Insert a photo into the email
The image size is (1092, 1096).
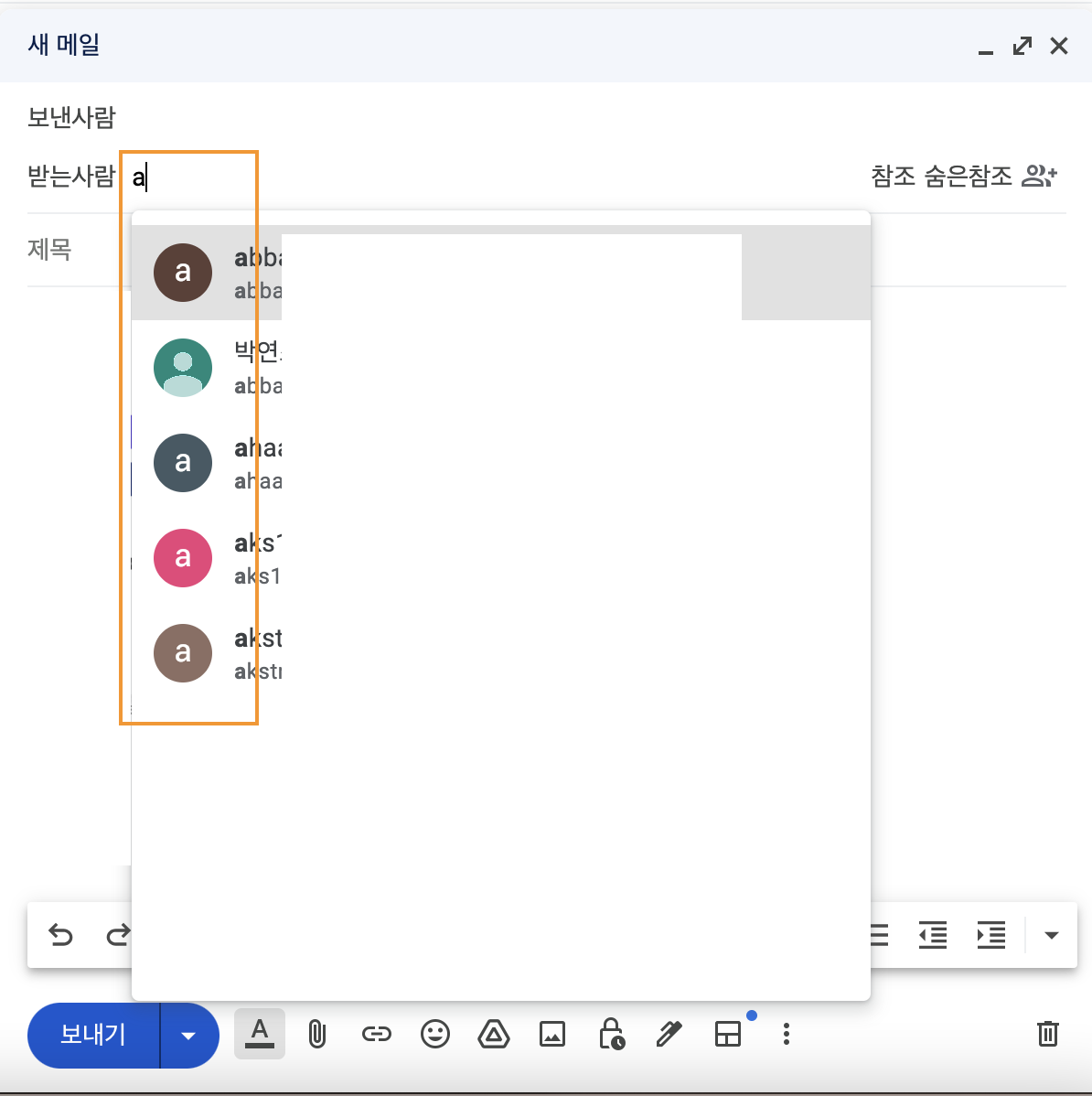point(552,1035)
